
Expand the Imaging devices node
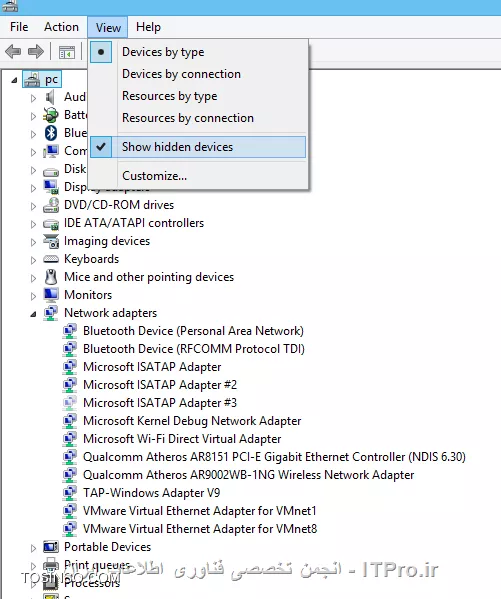pyautogui.click(x=33, y=242)
